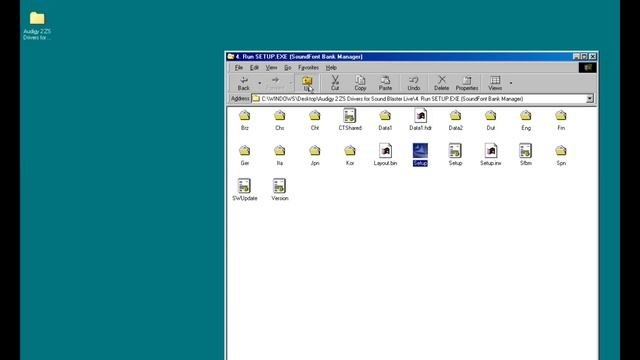
Task: Open the Help menu
Action: click(x=331, y=68)
